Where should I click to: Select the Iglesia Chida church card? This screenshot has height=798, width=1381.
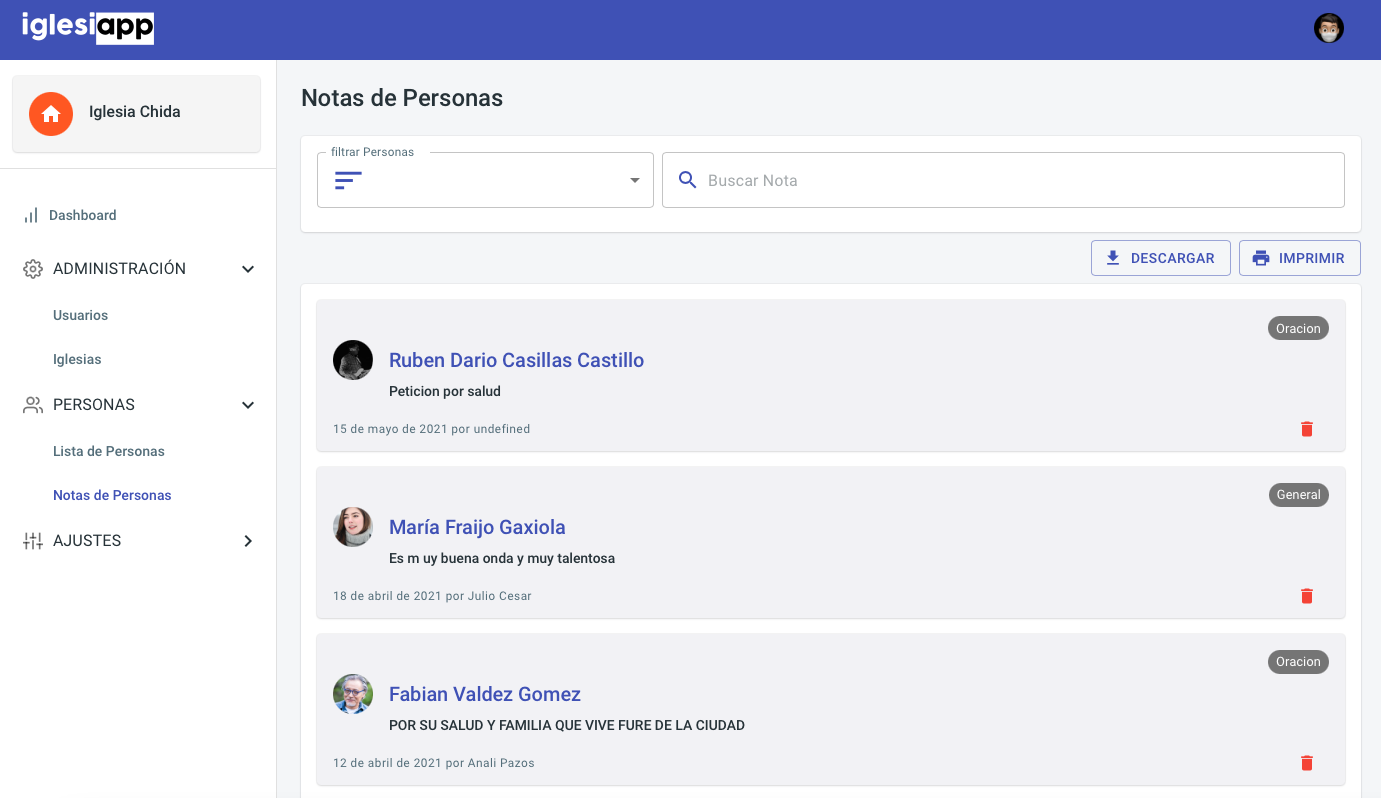(x=136, y=114)
